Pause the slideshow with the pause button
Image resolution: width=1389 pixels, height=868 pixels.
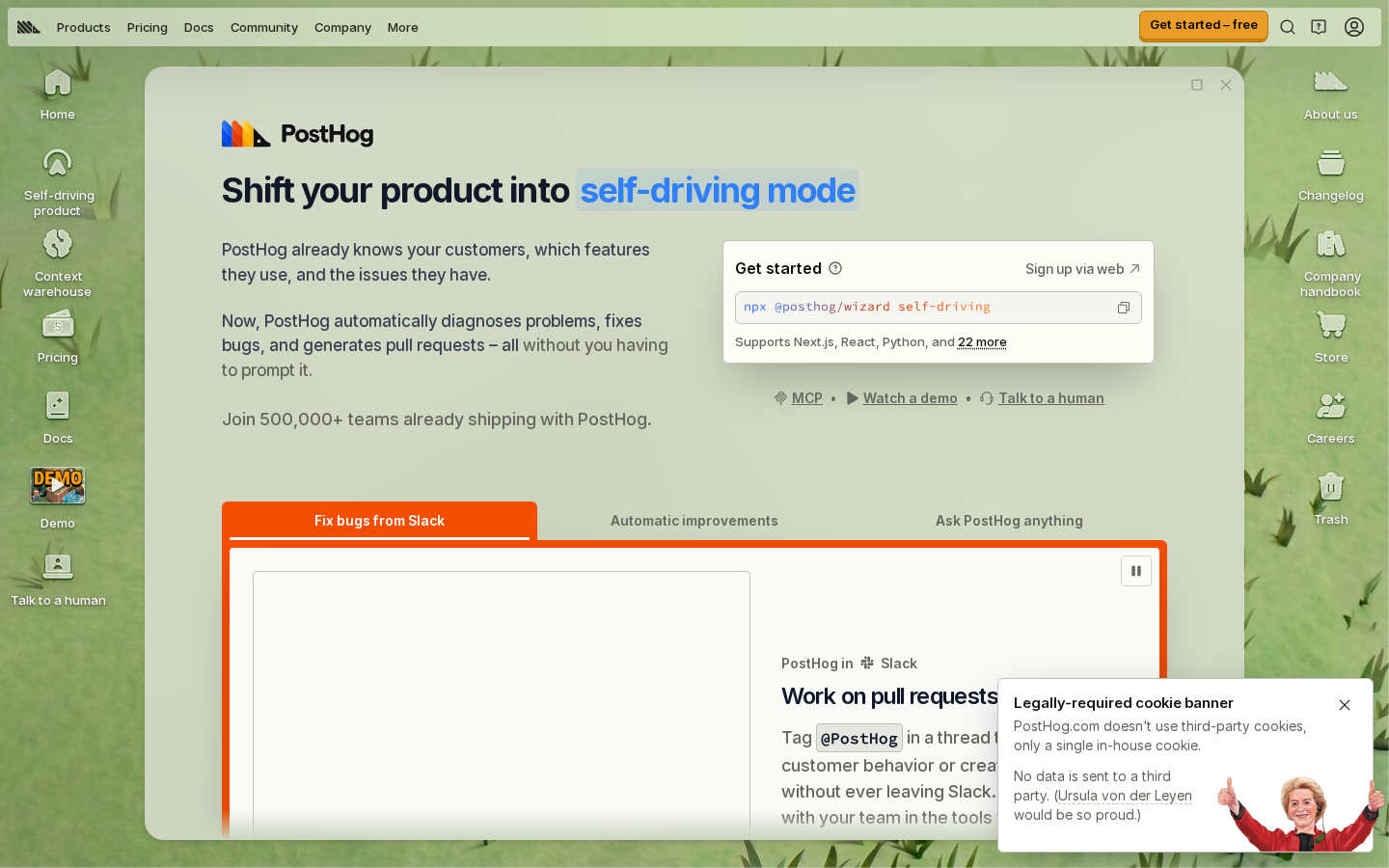click(x=1136, y=571)
